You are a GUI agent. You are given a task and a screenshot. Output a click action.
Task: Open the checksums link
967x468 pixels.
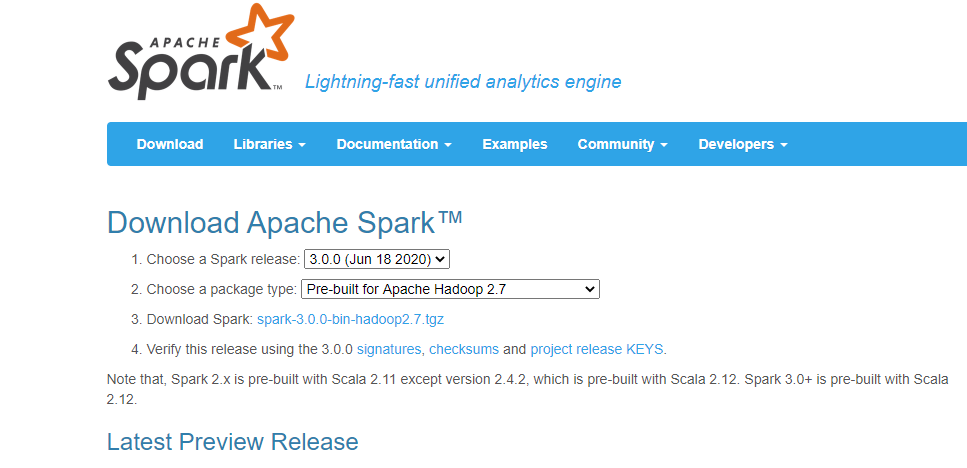[x=464, y=349]
